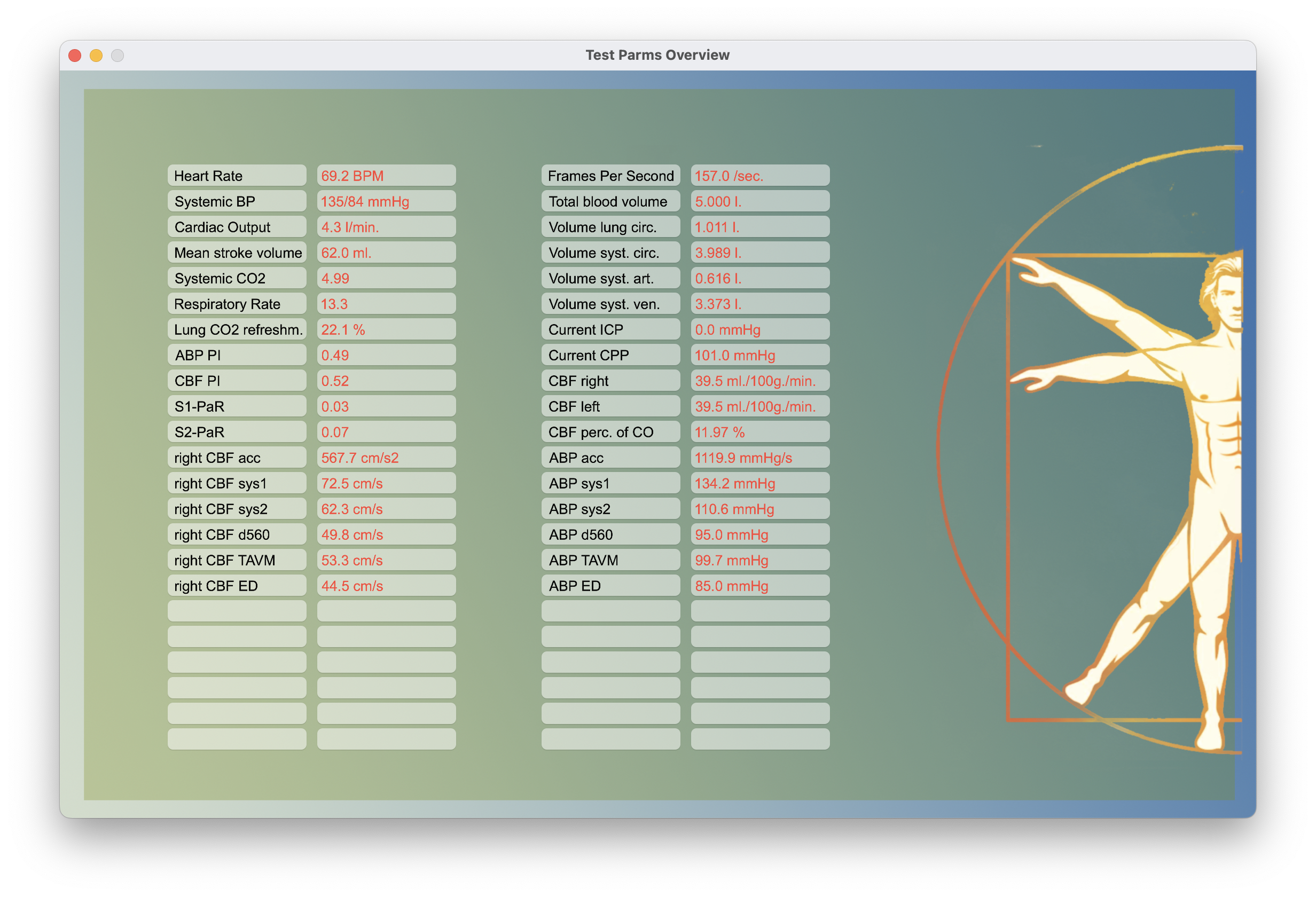Click the ABP ED value 85.0 mmHg
Screen dimensions: 1316x897
point(760,586)
